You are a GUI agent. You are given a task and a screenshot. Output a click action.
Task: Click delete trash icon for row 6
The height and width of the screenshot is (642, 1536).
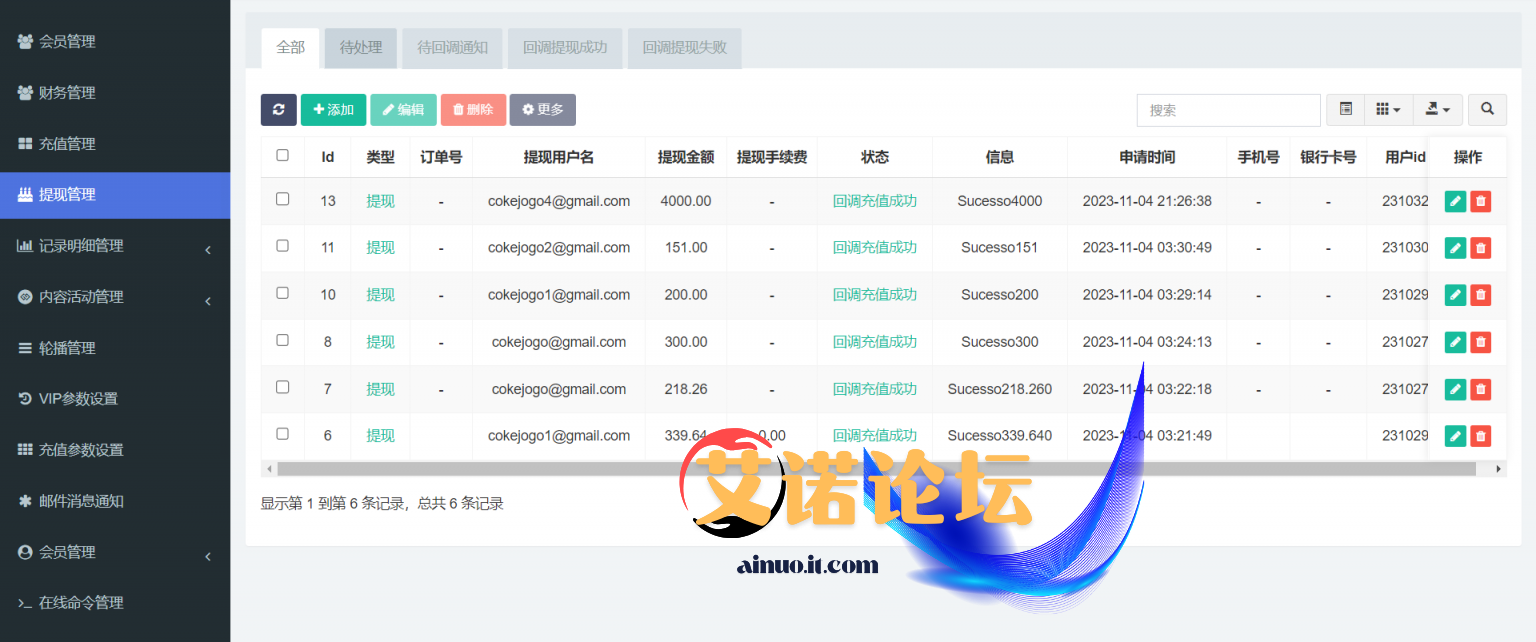pyautogui.click(x=1481, y=436)
